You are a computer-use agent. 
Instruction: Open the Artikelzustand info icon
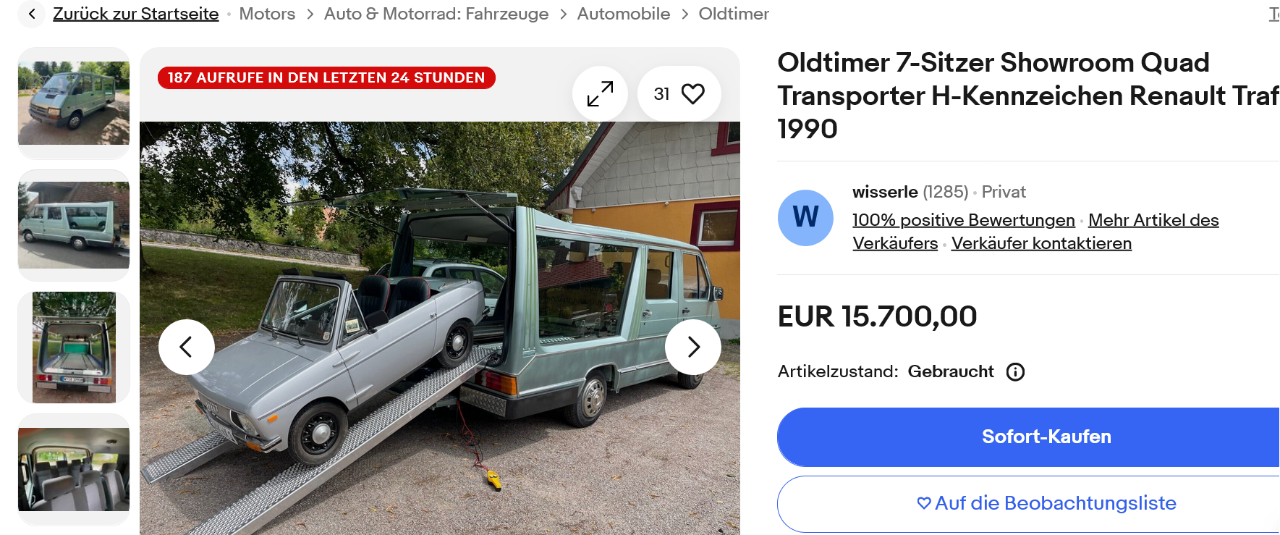1015,372
